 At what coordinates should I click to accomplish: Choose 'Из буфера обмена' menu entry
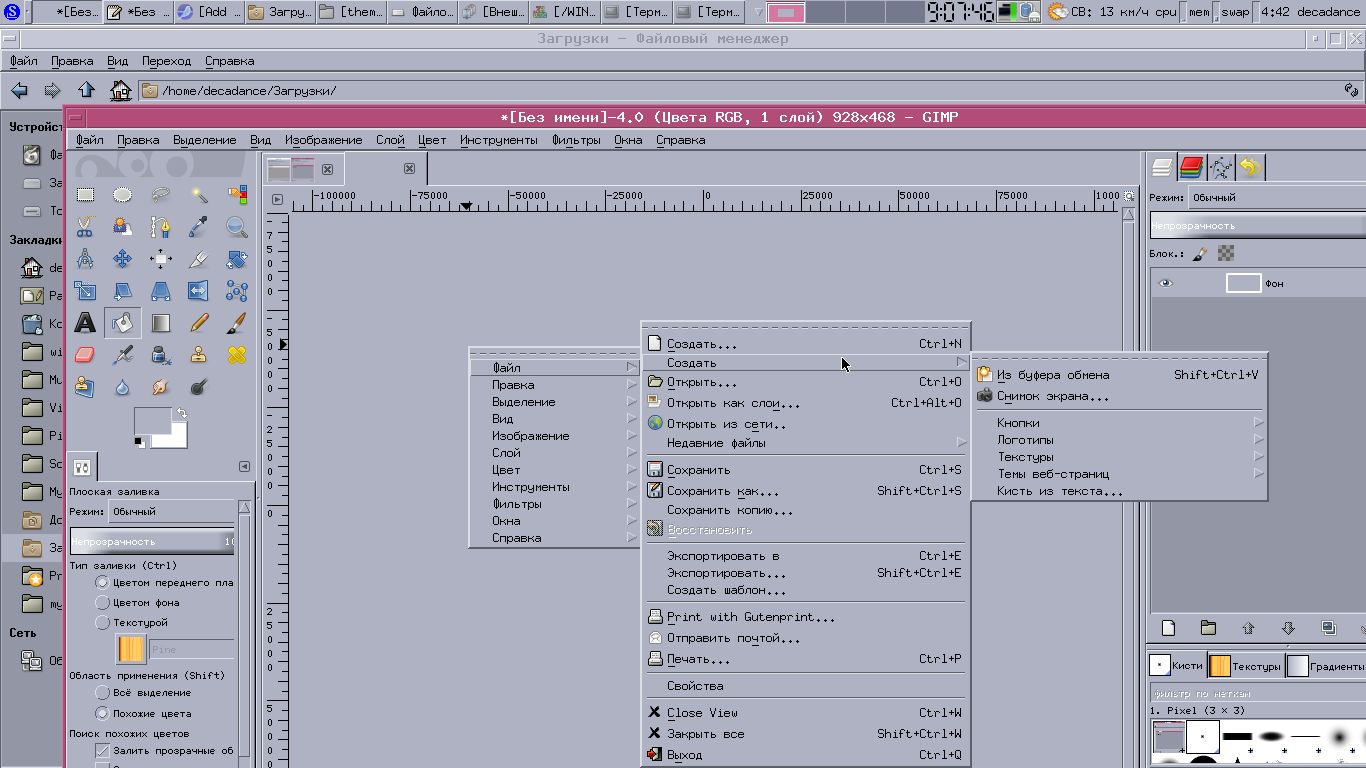point(1119,375)
